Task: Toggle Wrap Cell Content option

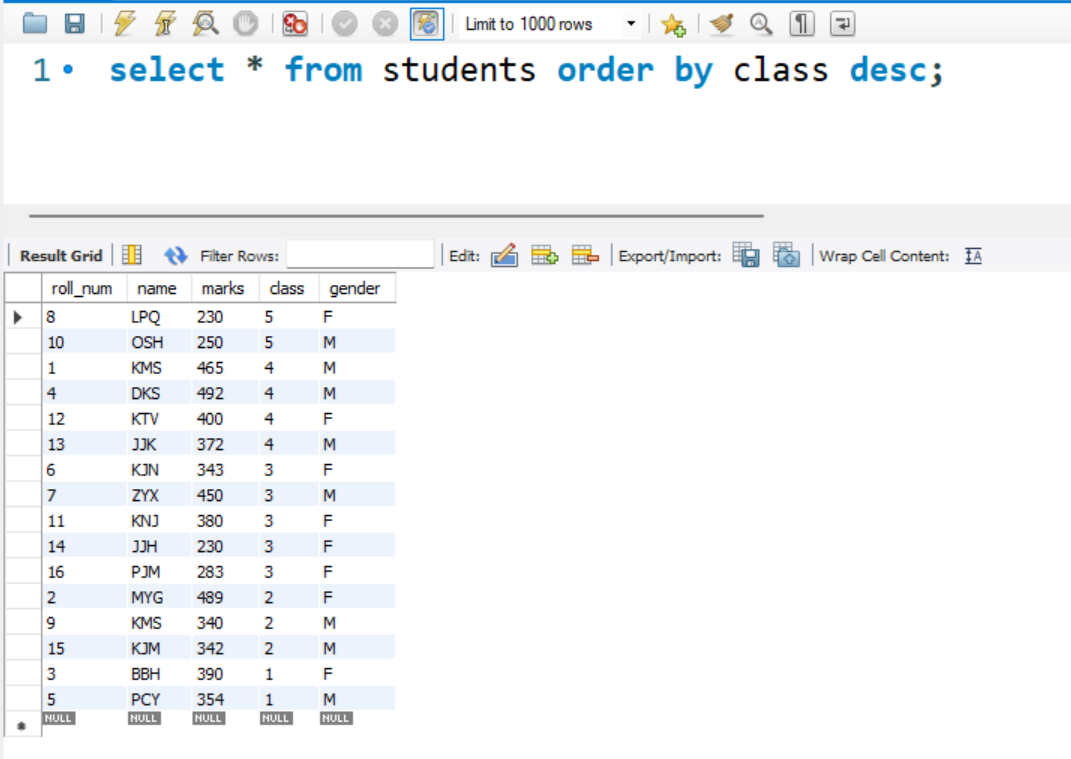Action: (x=973, y=256)
